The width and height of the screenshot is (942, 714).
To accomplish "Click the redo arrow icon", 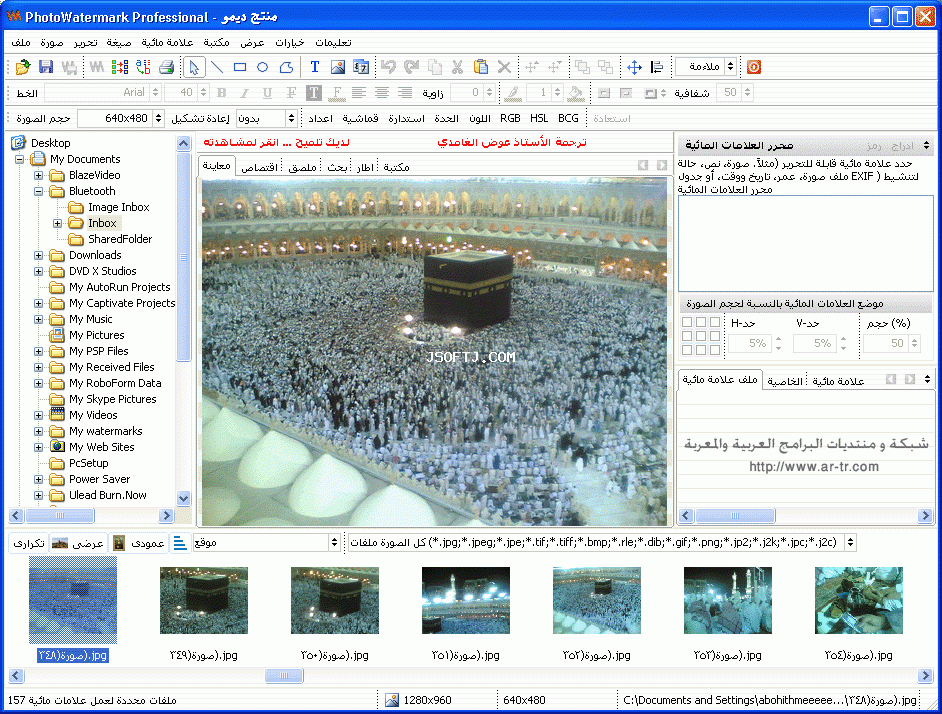I will (x=412, y=67).
